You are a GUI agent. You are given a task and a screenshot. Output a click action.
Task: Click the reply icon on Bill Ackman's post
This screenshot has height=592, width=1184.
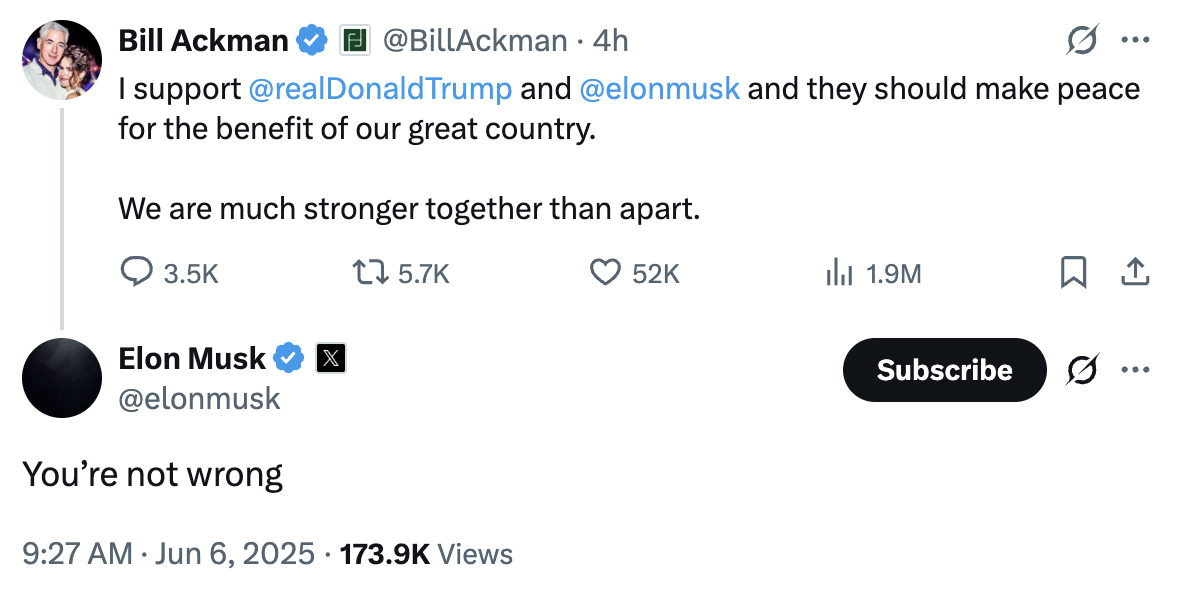pos(136,272)
